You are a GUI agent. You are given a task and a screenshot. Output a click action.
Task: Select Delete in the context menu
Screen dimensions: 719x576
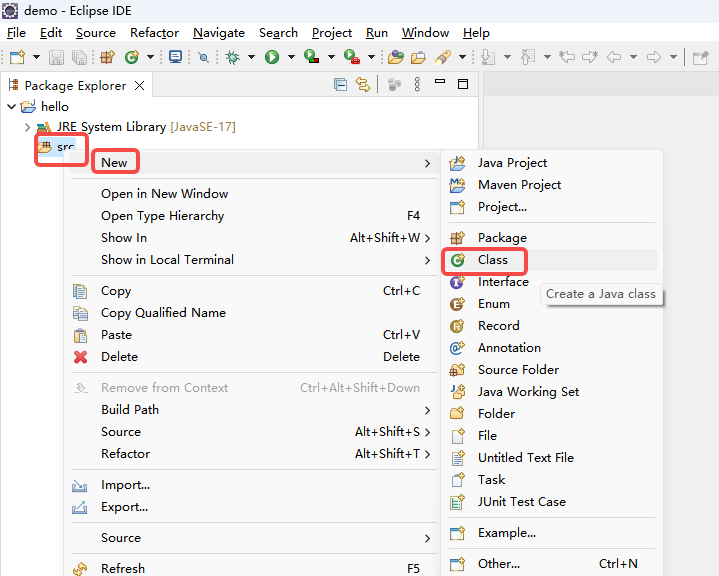click(253, 357)
